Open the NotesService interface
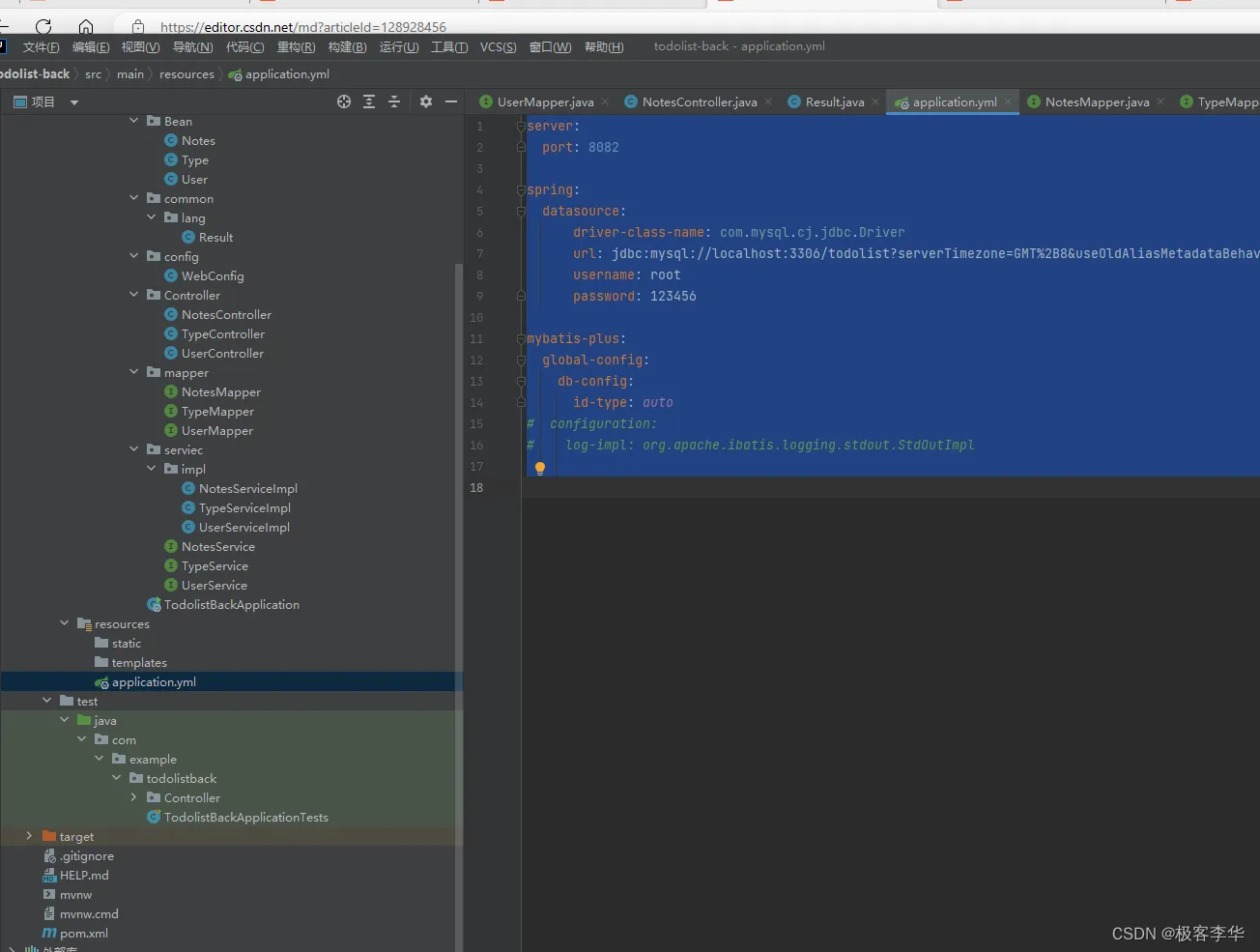The image size is (1260, 952). pyautogui.click(x=218, y=547)
